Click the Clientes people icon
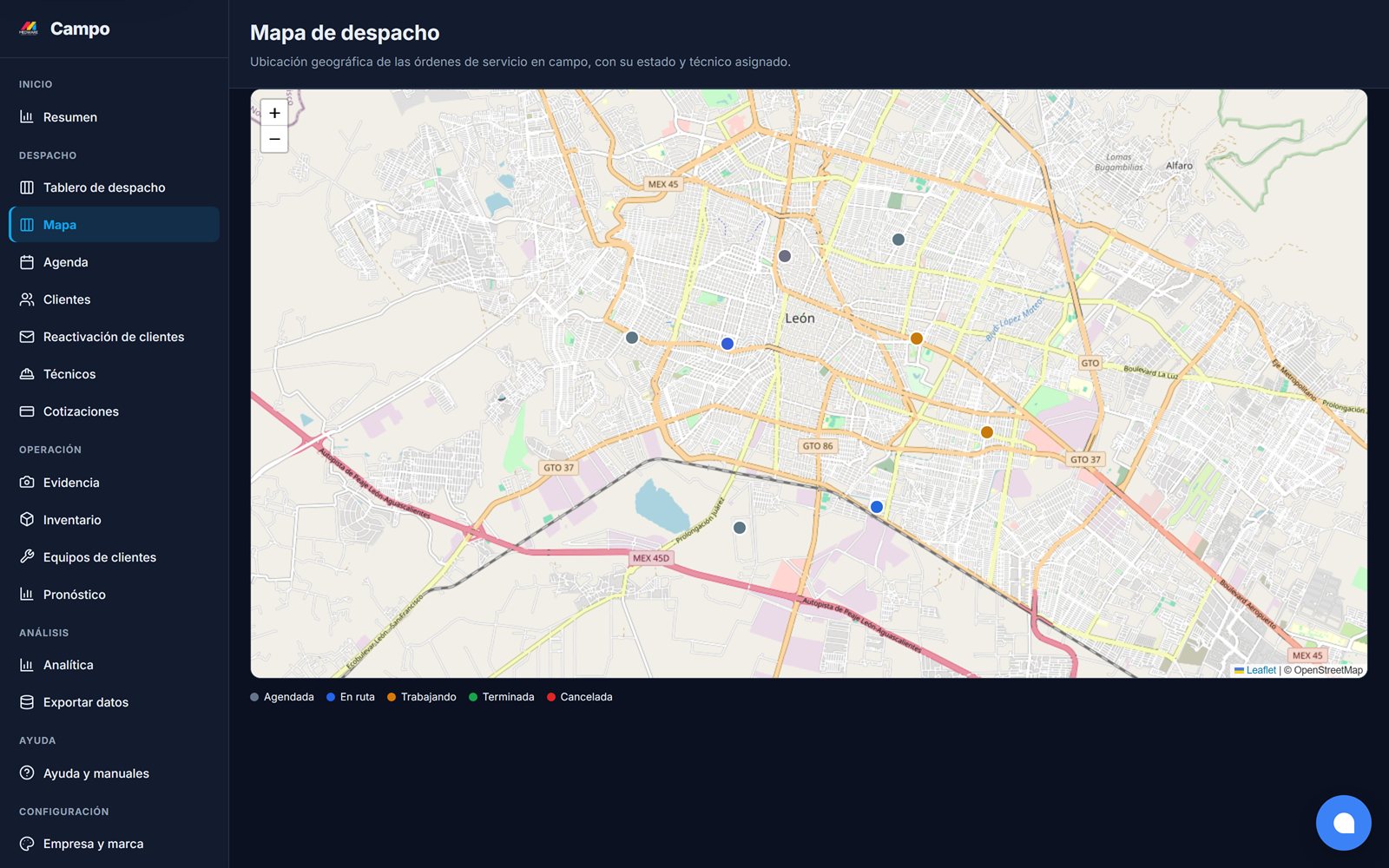The image size is (1389, 868). (27, 299)
